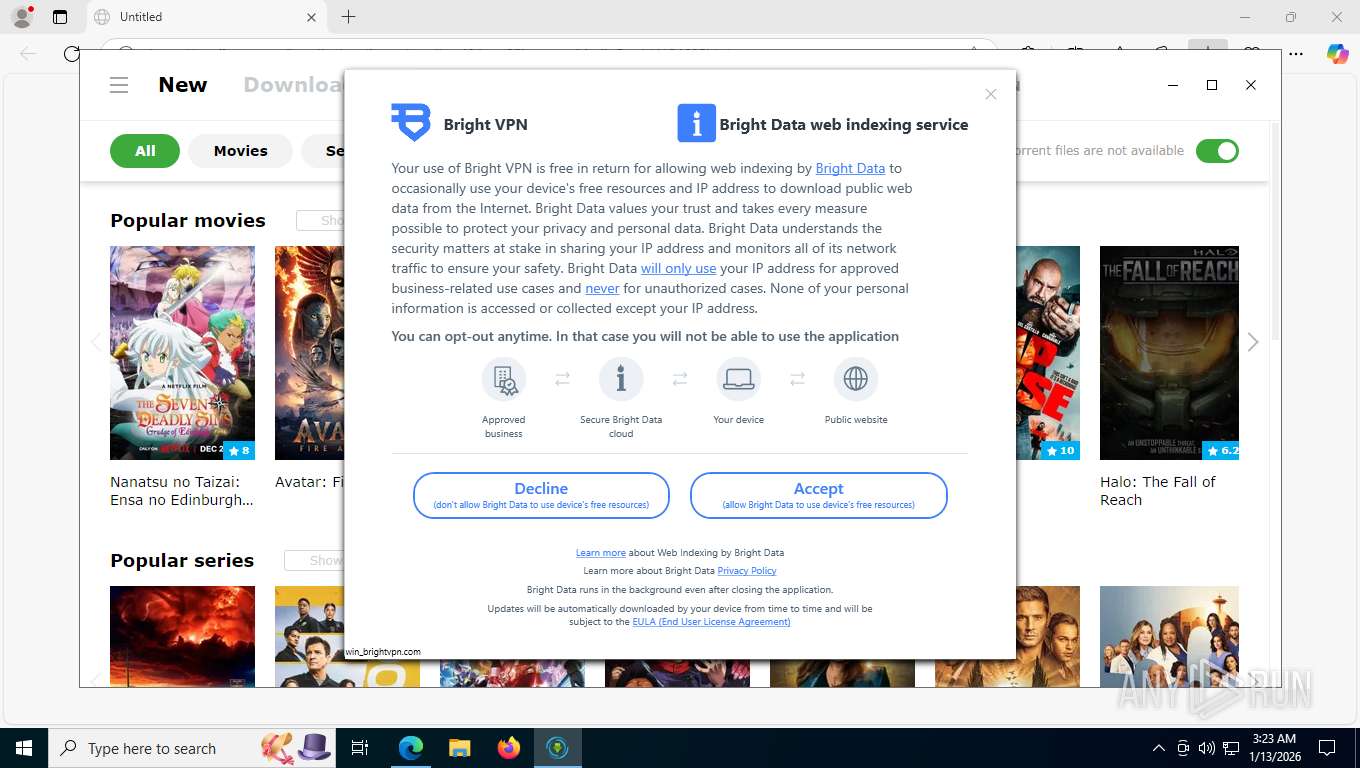Launch Microsoft Edge from the taskbar
The width and height of the screenshot is (1360, 768).
411,748
